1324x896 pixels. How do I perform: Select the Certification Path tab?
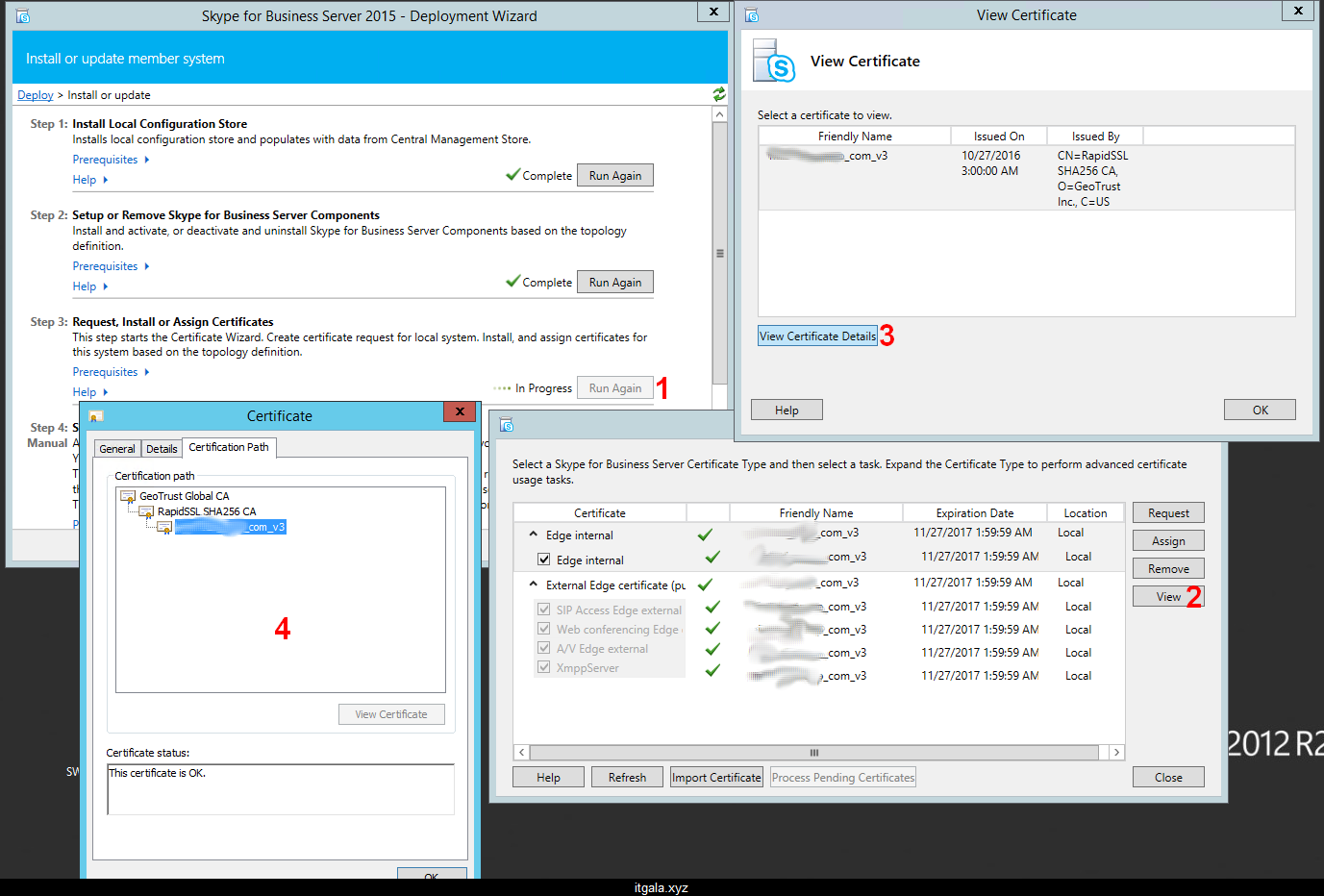coord(229,447)
